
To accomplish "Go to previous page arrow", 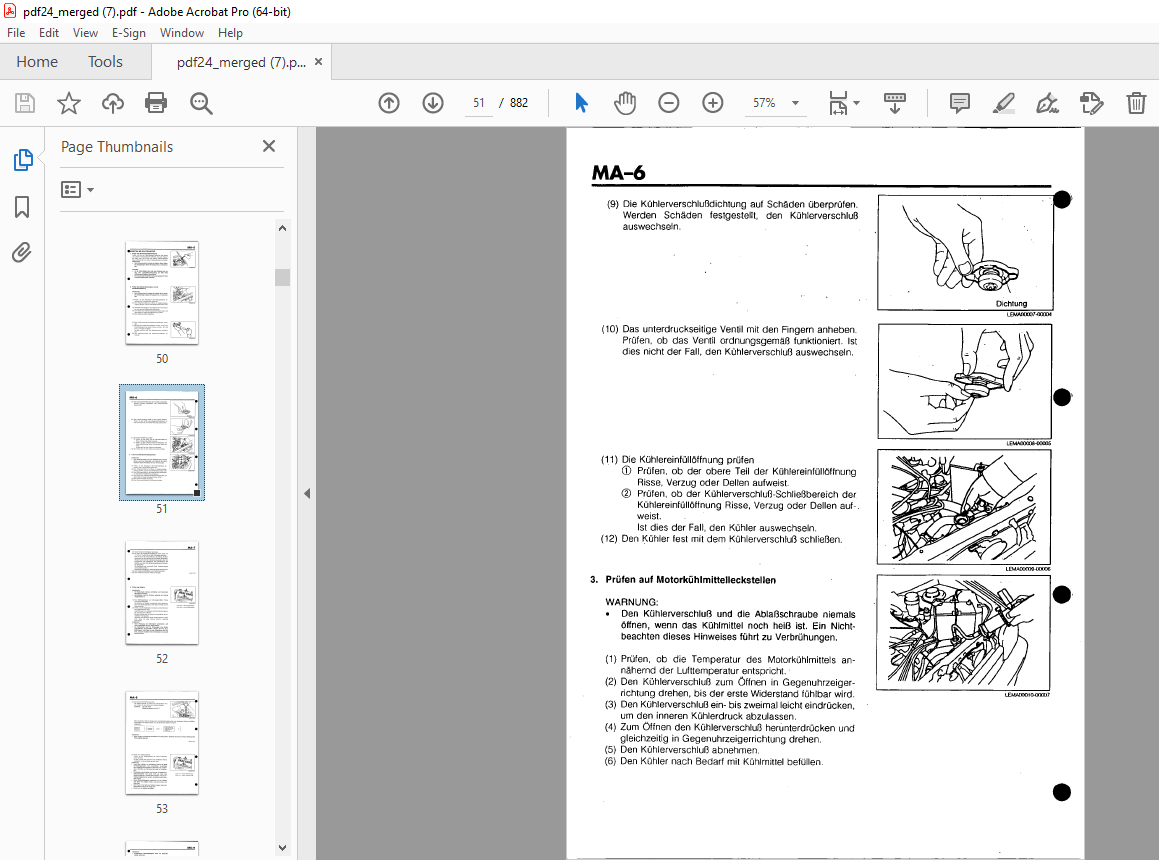I will point(389,103).
